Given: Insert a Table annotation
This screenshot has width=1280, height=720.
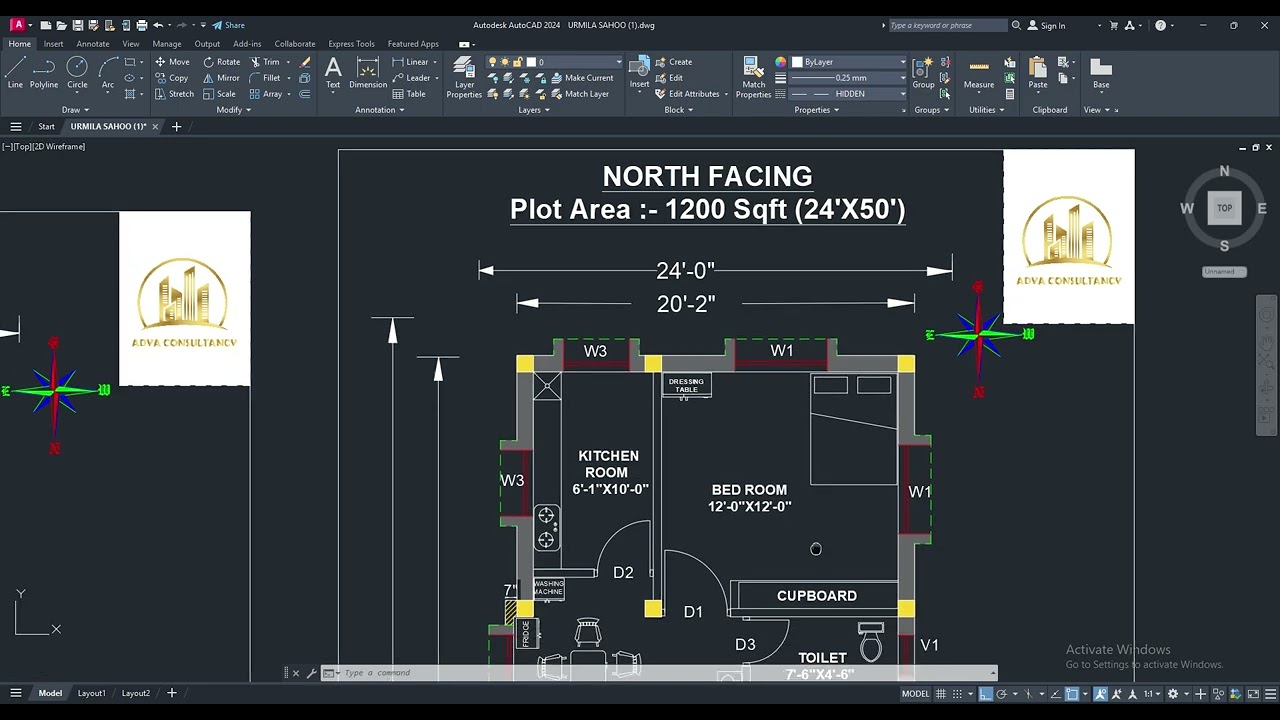Looking at the screenshot, I should tap(409, 94).
